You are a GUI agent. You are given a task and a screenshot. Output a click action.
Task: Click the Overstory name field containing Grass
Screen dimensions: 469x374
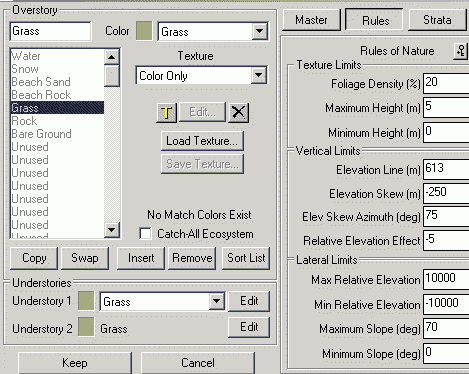click(50, 32)
